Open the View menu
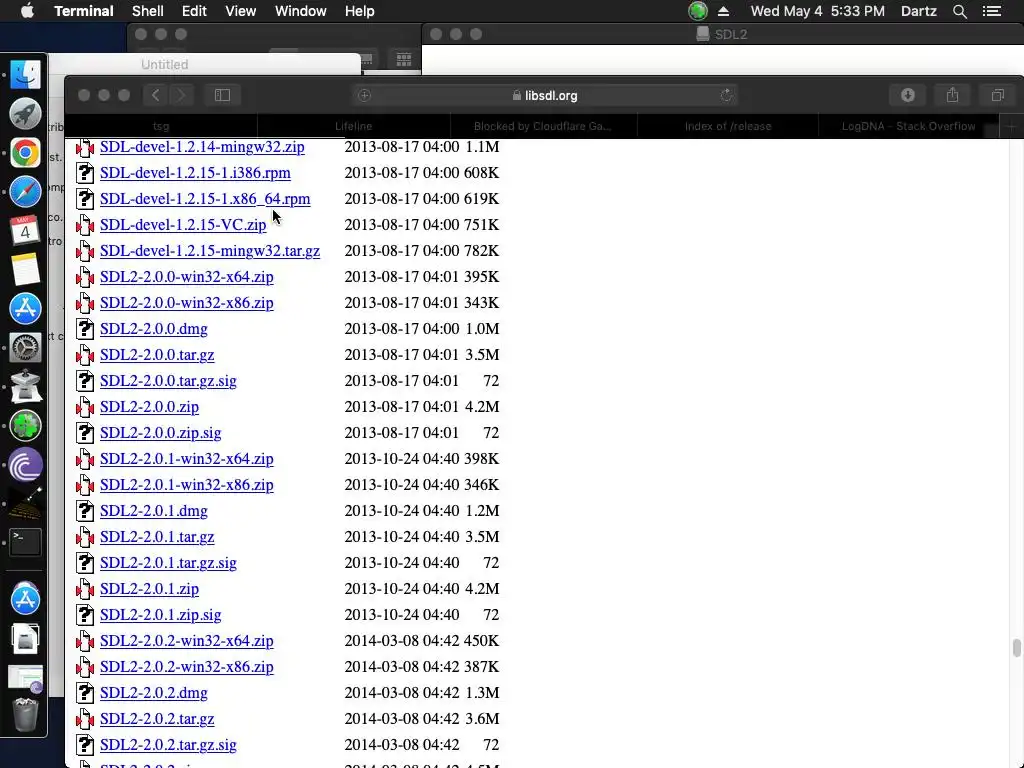 tap(240, 11)
